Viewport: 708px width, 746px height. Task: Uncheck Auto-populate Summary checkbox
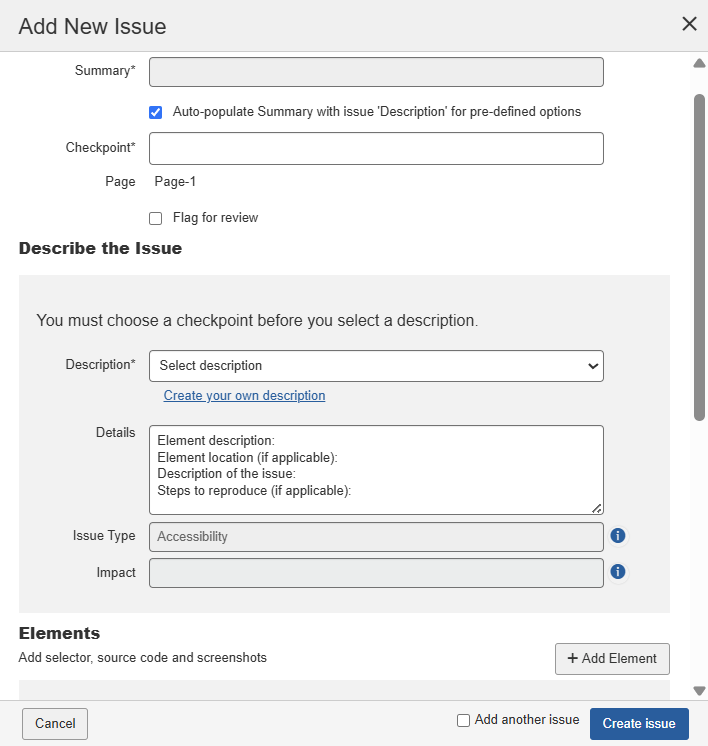pyautogui.click(x=155, y=112)
